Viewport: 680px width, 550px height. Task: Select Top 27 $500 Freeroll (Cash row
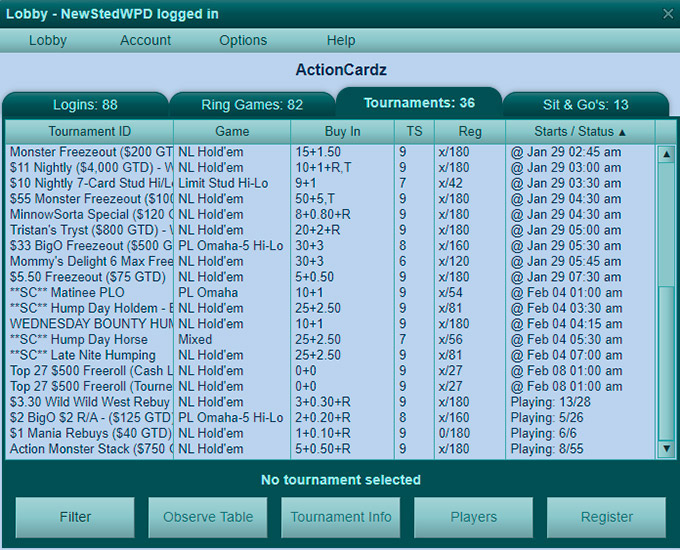[x=330, y=370]
